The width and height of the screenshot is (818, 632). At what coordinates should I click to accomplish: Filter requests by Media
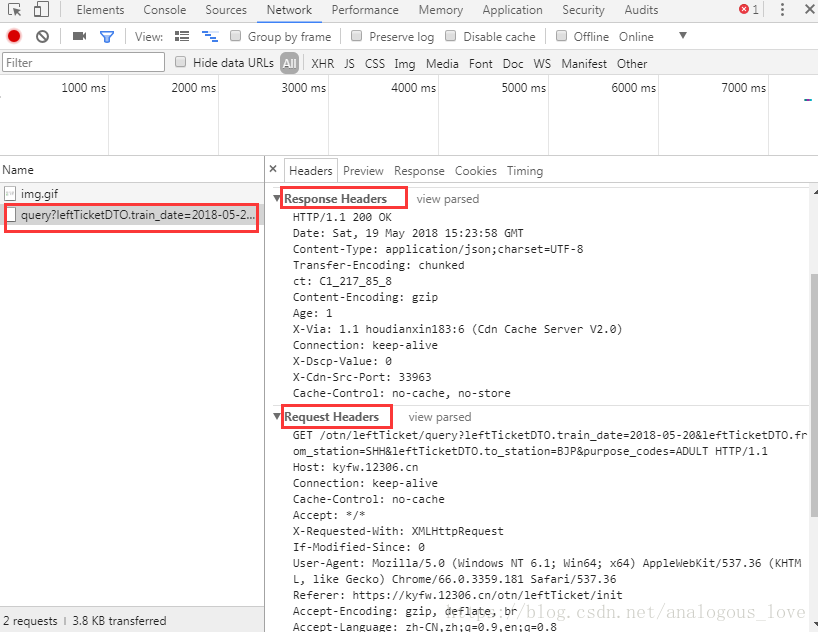click(x=442, y=64)
